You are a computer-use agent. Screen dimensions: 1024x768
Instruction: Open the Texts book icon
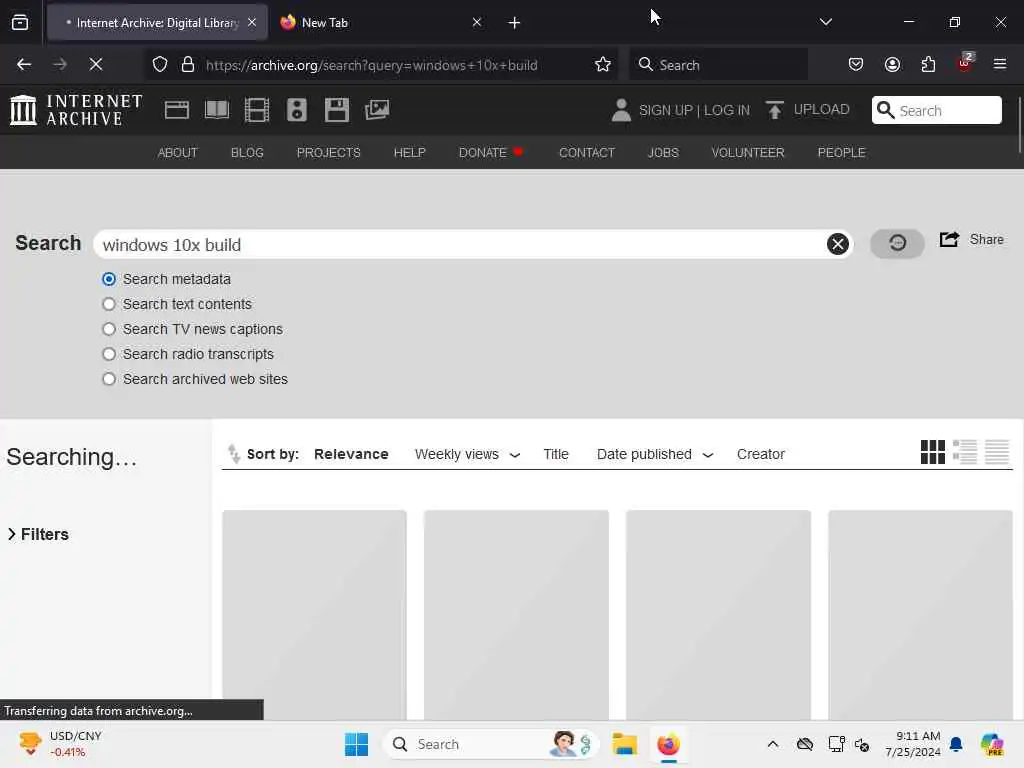point(217,110)
